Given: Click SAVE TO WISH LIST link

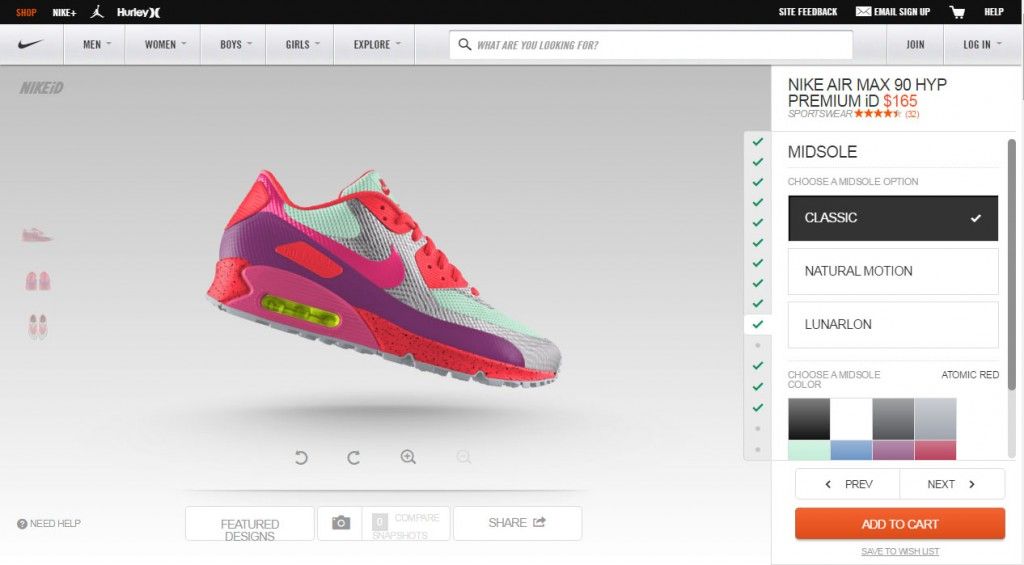Looking at the screenshot, I should tap(900, 551).
